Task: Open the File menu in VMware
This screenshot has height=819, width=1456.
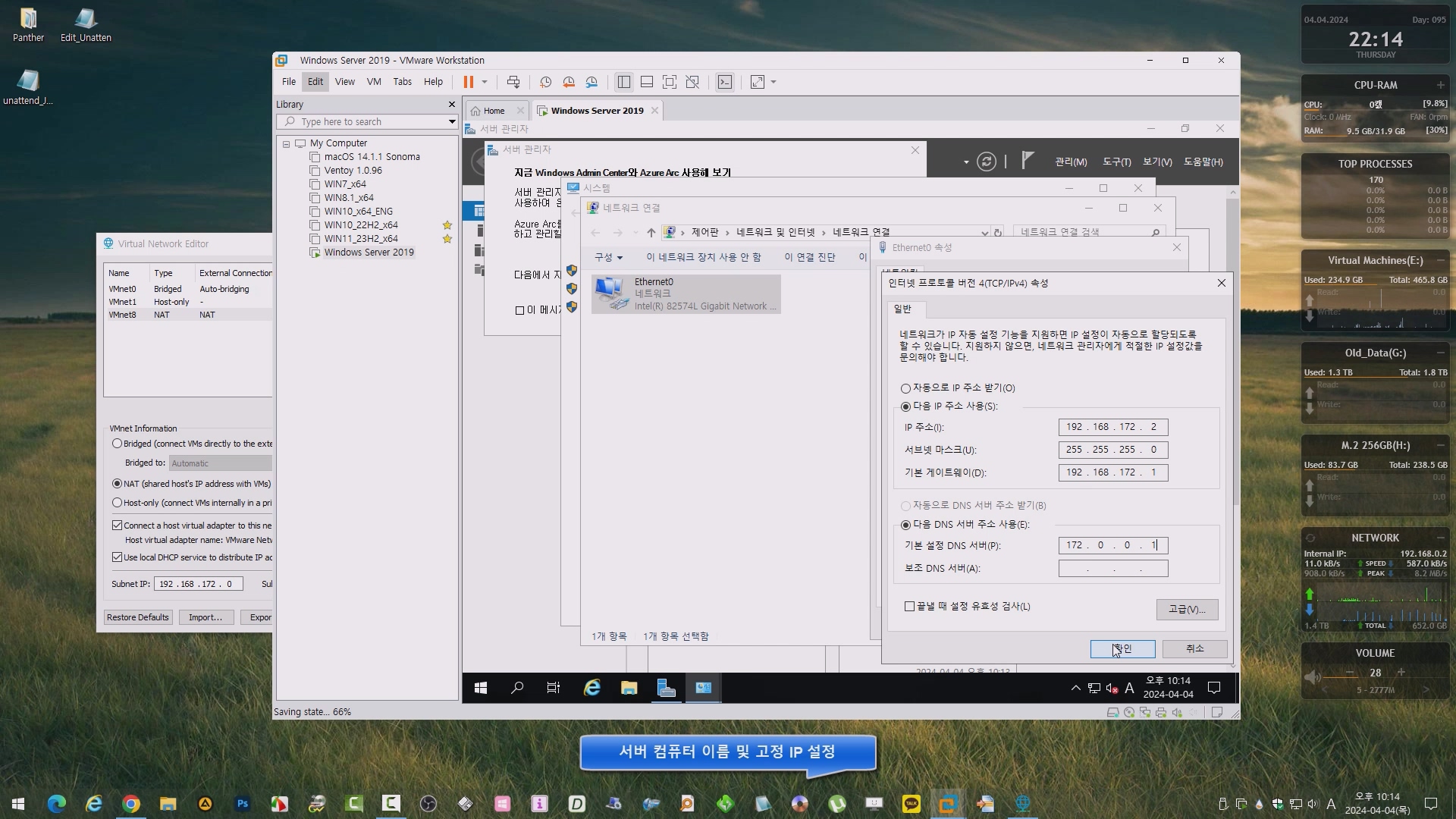Action: pyautogui.click(x=289, y=82)
